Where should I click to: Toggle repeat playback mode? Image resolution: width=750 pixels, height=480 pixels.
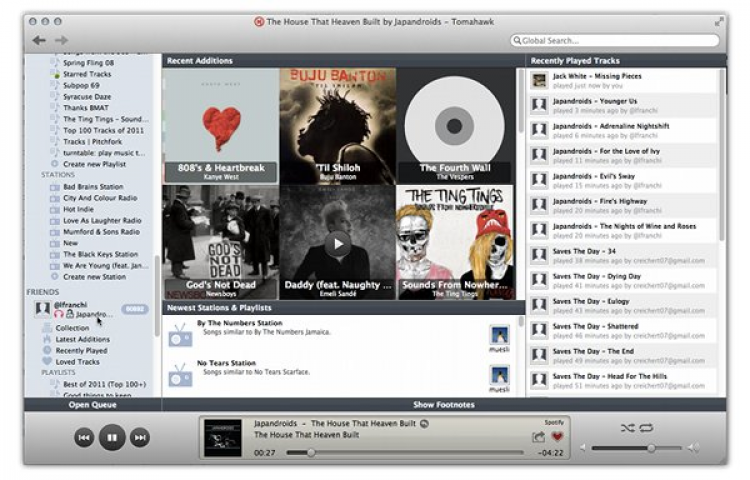646,427
